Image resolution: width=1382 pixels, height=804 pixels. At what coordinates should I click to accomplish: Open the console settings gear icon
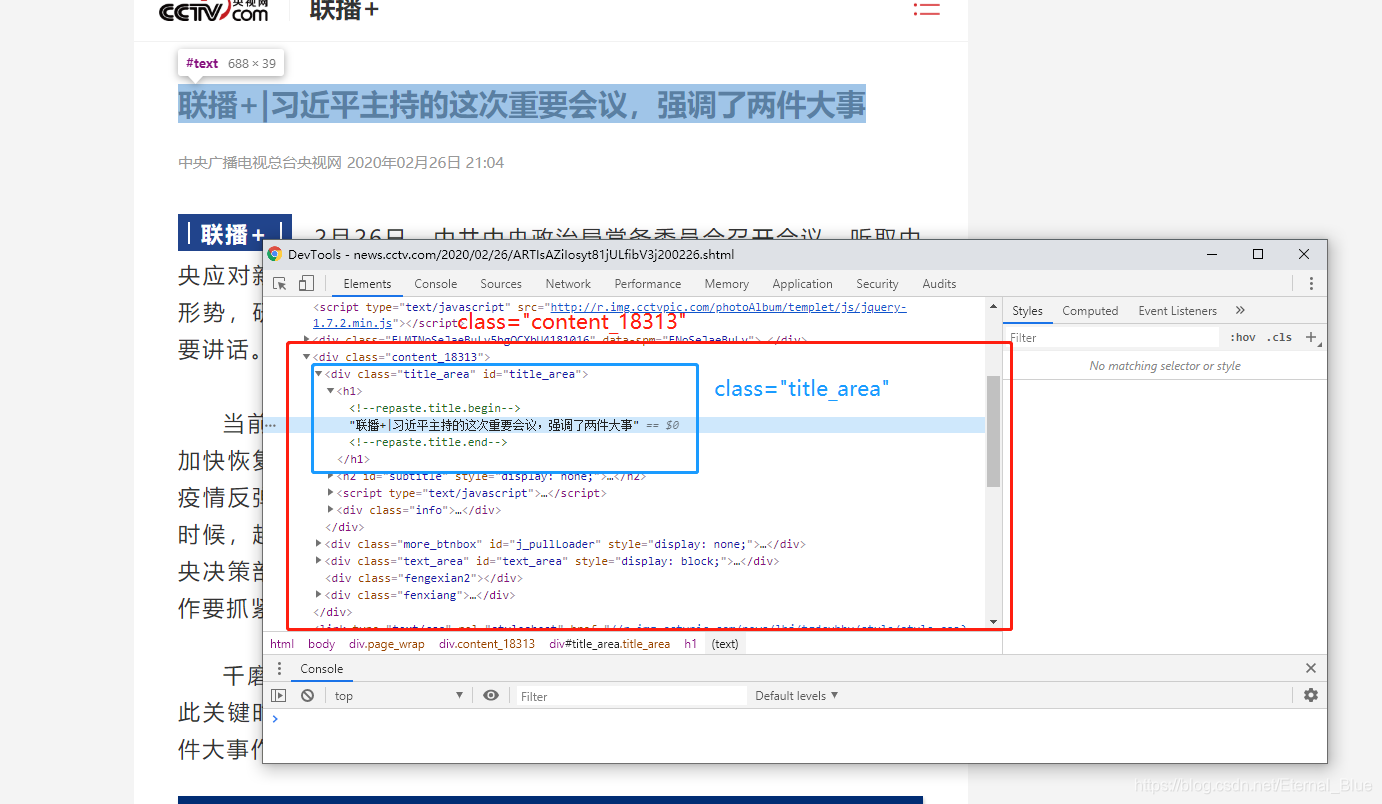[x=1311, y=695]
